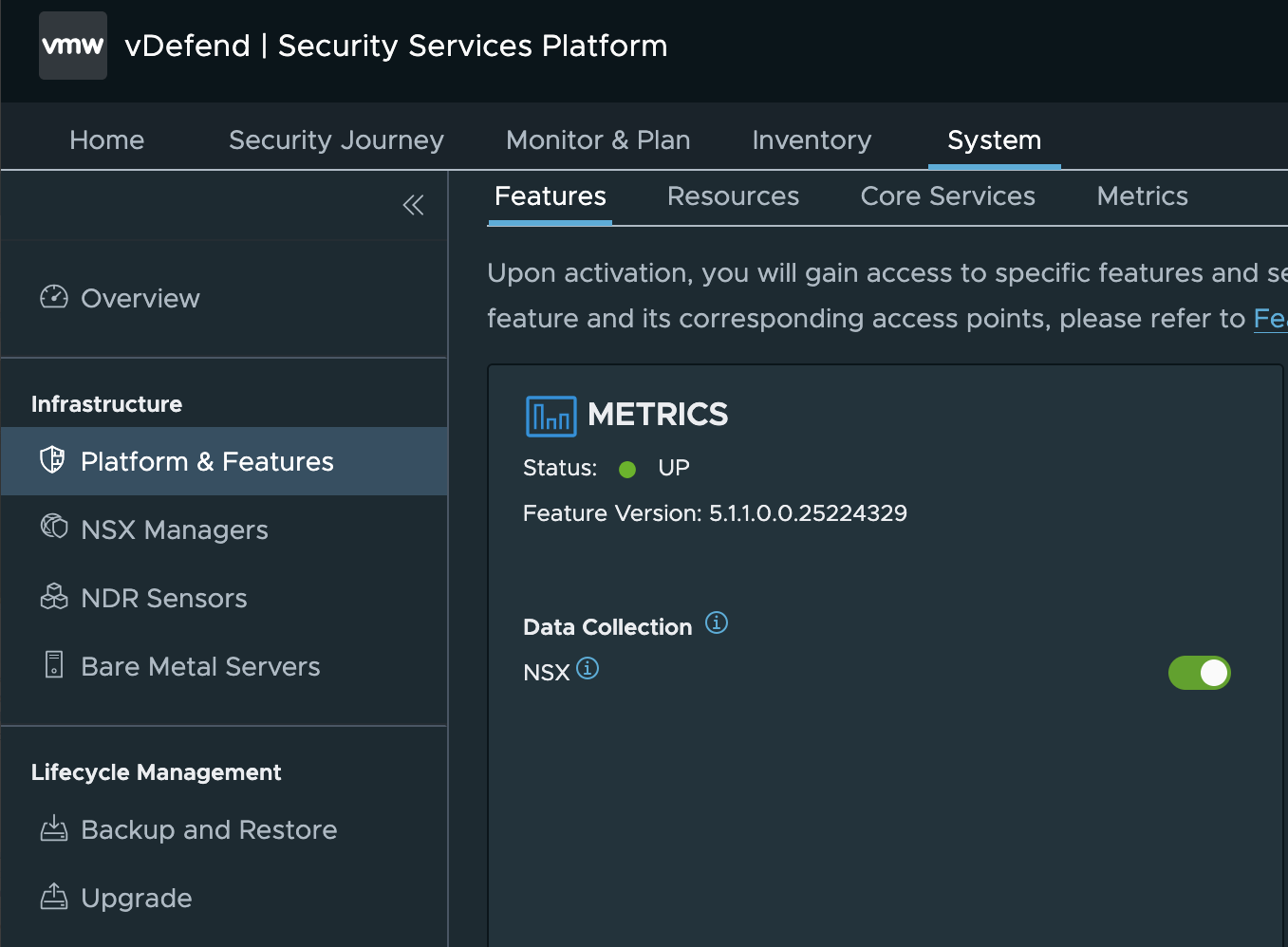Screen dimensions: 1288x947
Task: Disable the NSX data collection toggle
Action: coord(1199,673)
